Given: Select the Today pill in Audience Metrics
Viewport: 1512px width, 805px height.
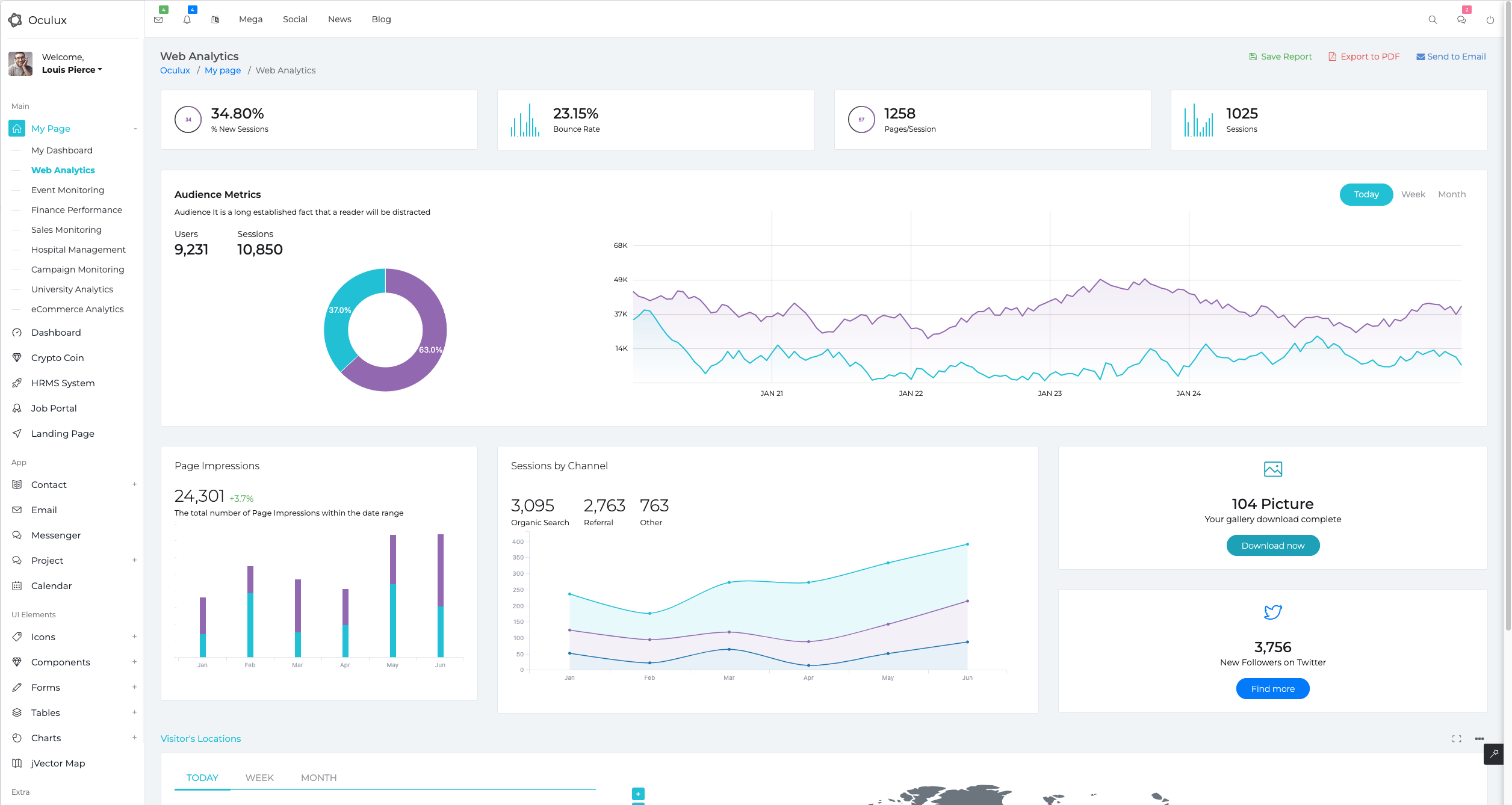Looking at the screenshot, I should click(1366, 194).
